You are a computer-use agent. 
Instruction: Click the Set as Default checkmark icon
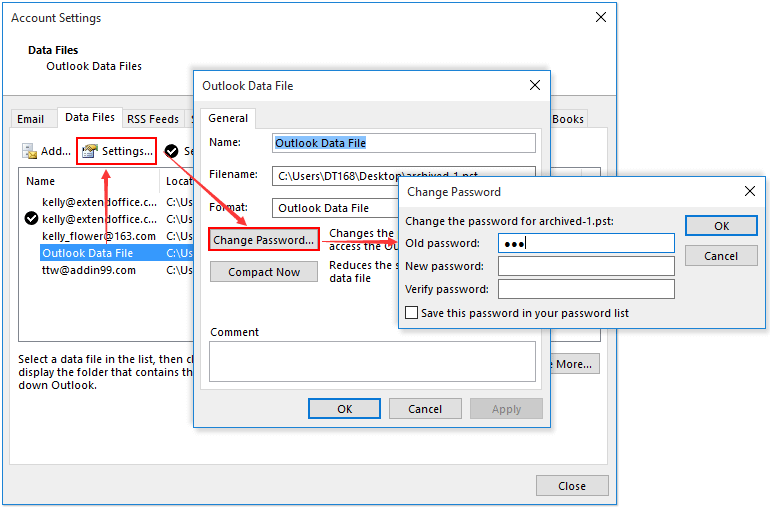pos(171,151)
